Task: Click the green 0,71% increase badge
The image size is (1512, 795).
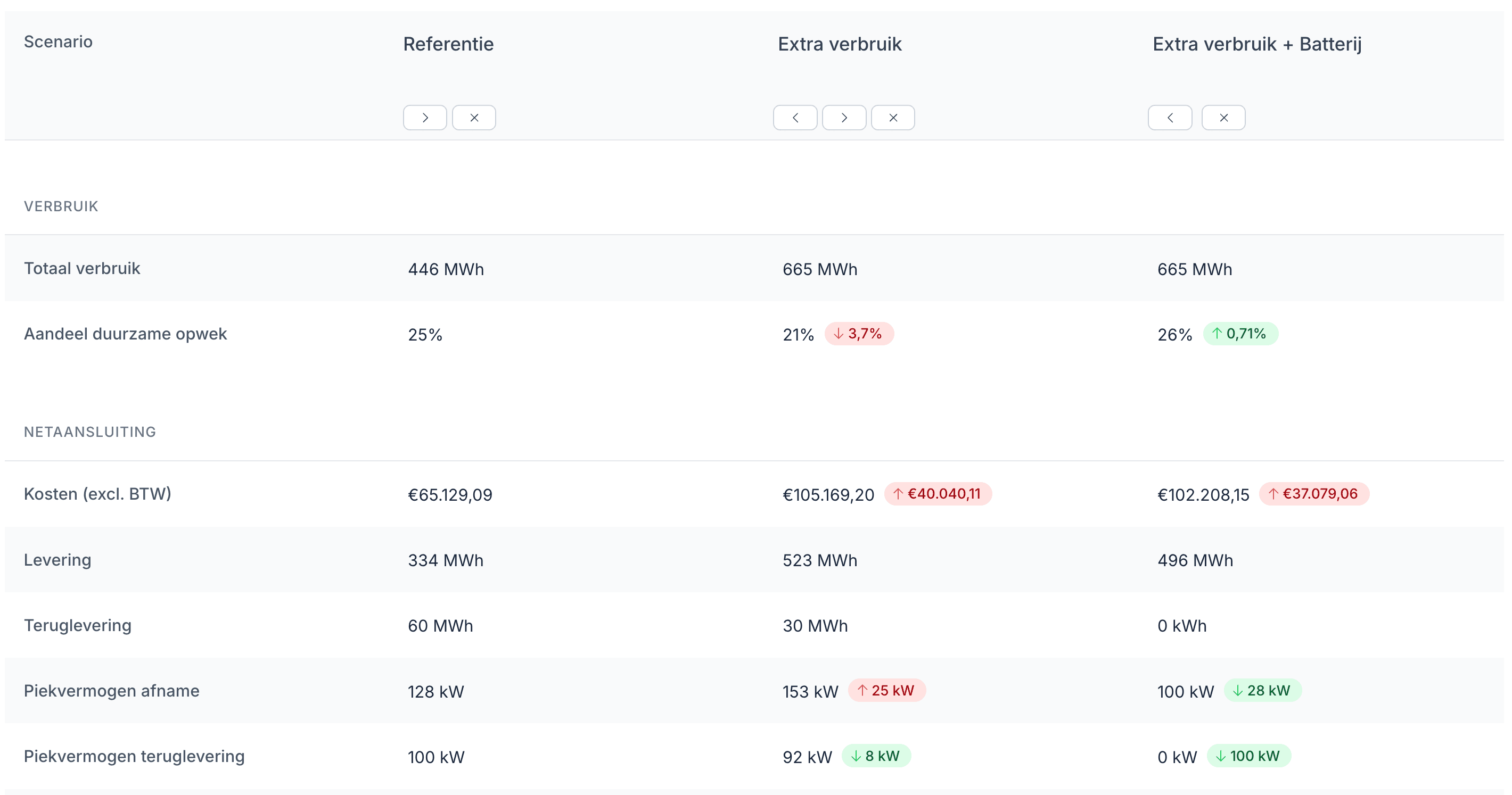Action: [1239, 334]
